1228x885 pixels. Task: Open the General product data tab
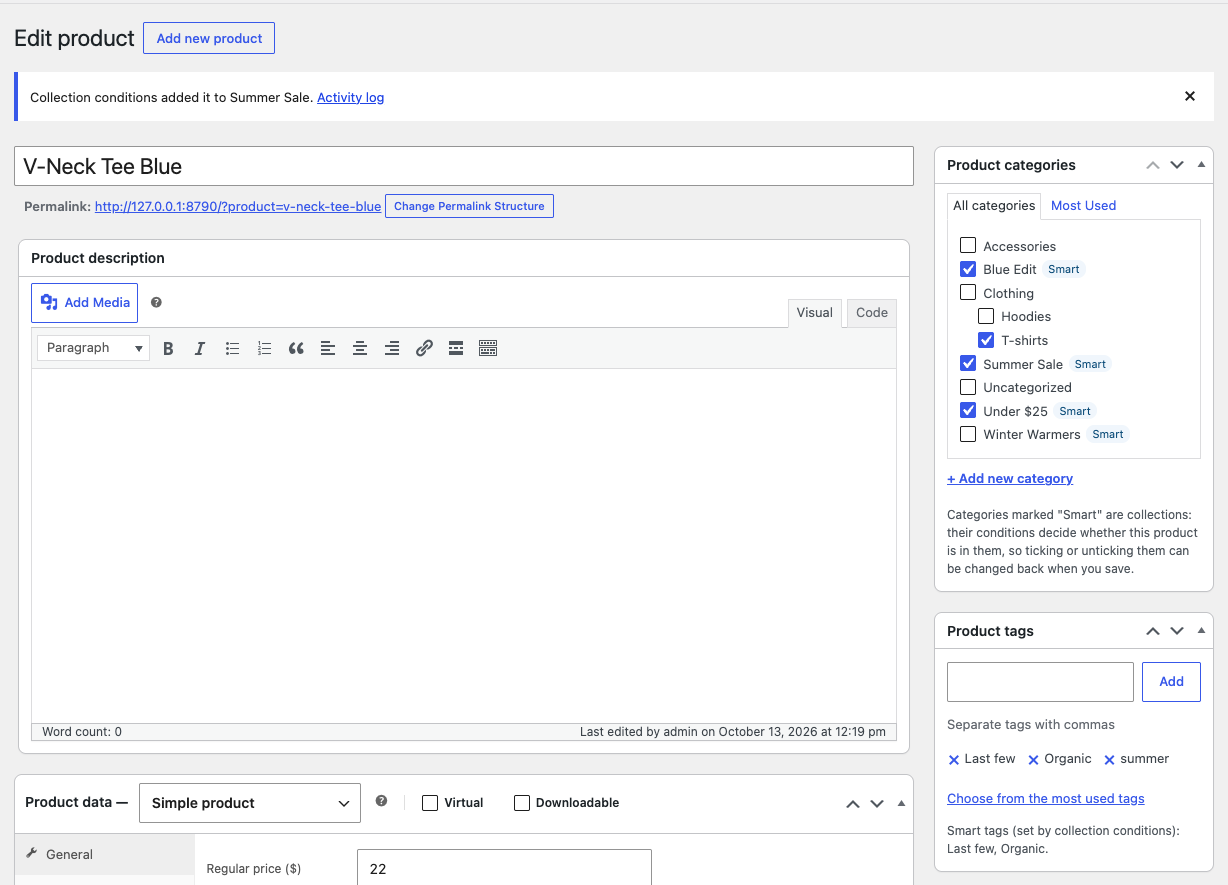(x=105, y=854)
